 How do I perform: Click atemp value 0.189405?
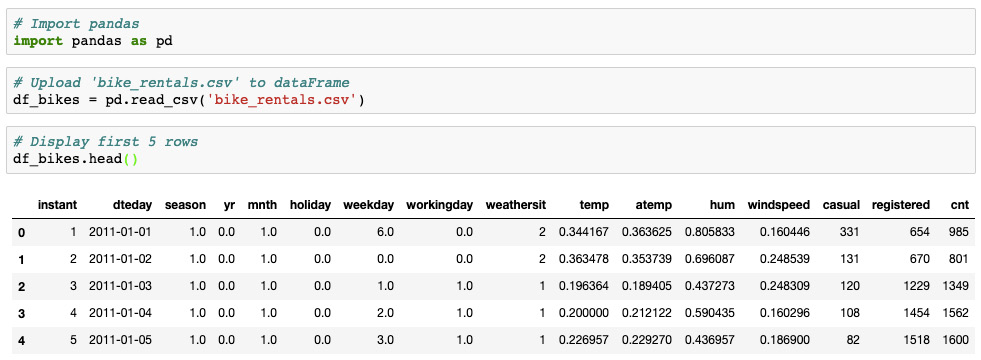coord(647,286)
